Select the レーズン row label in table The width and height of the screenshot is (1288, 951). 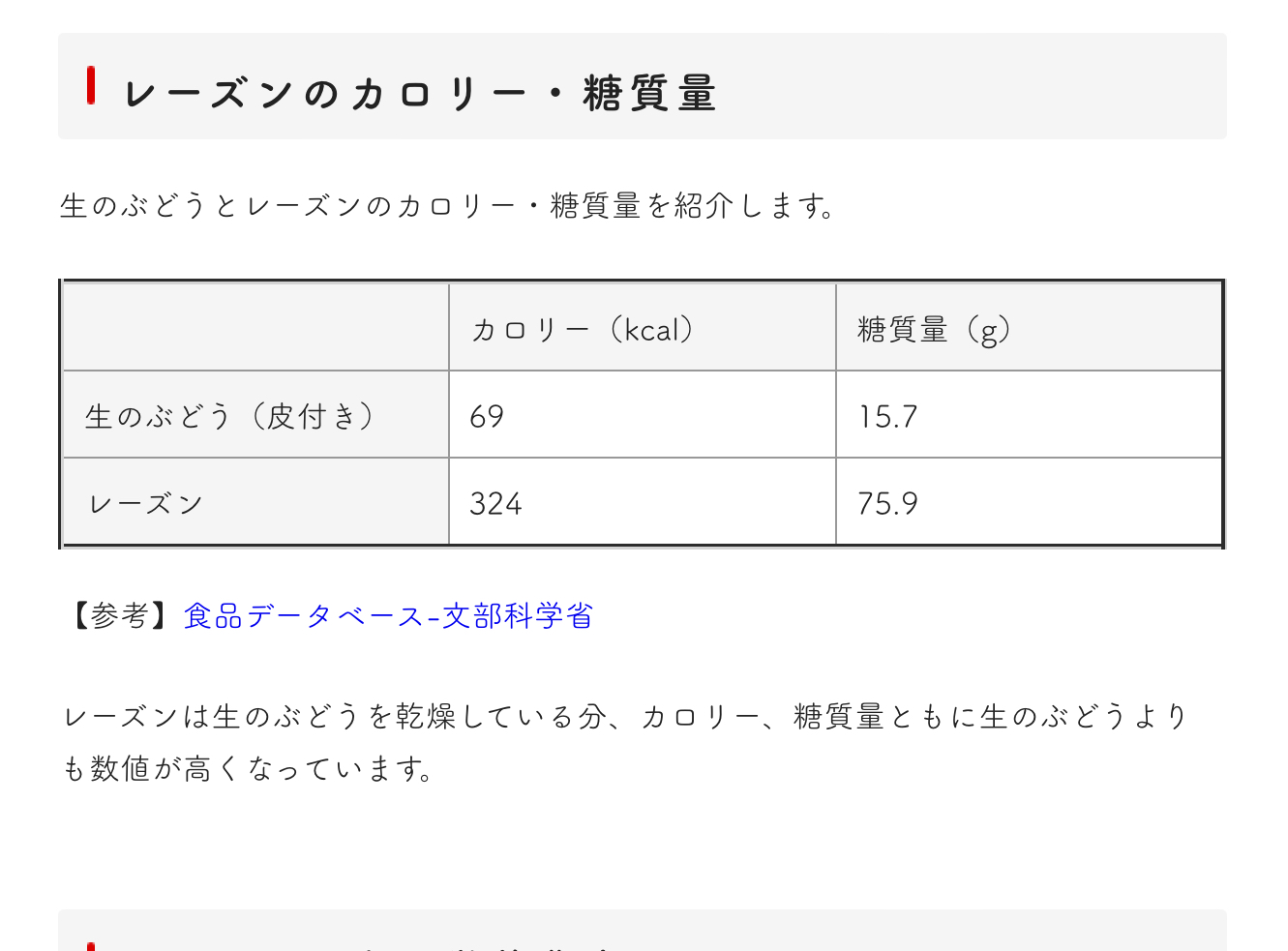(x=145, y=504)
